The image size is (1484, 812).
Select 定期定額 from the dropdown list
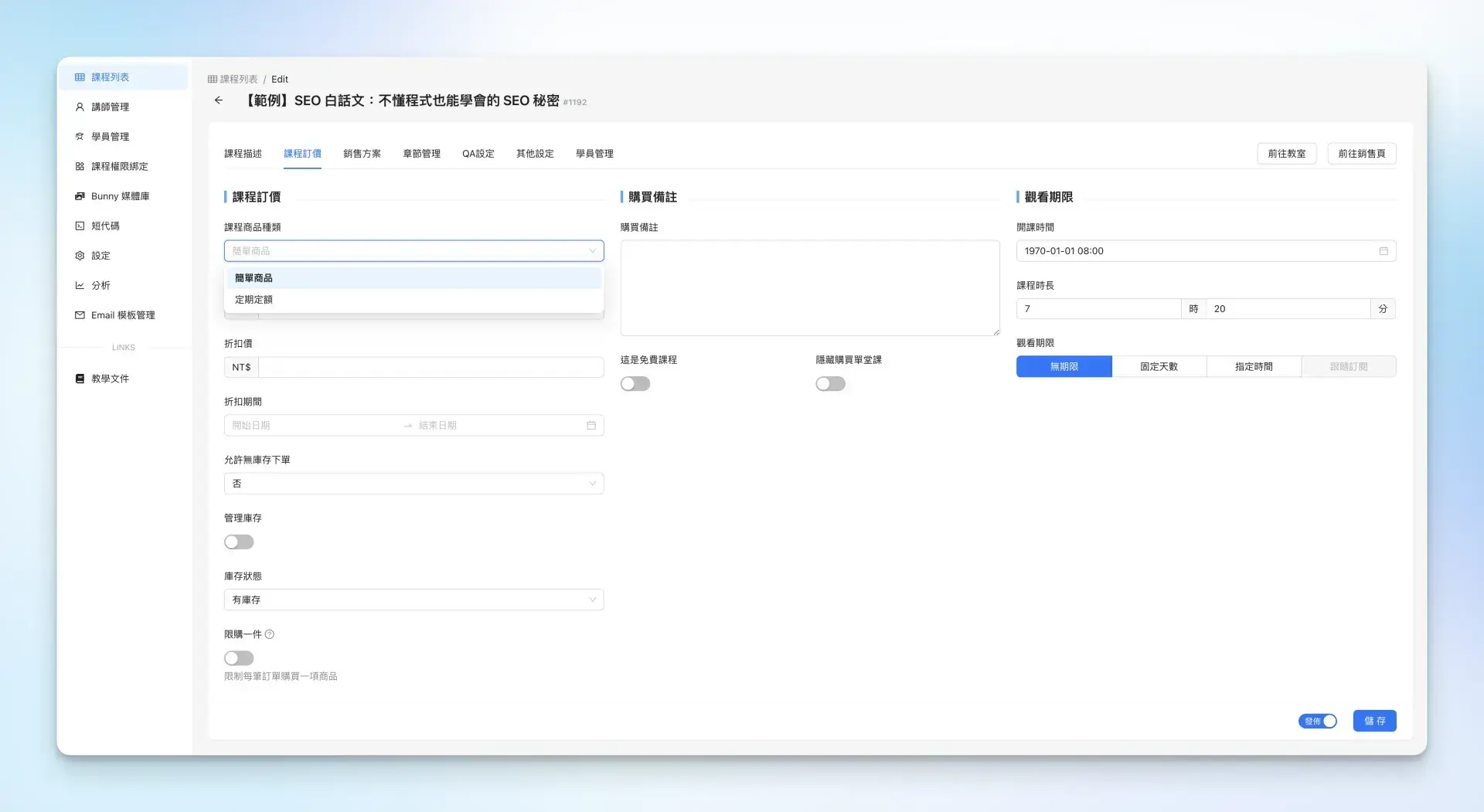tap(254, 300)
